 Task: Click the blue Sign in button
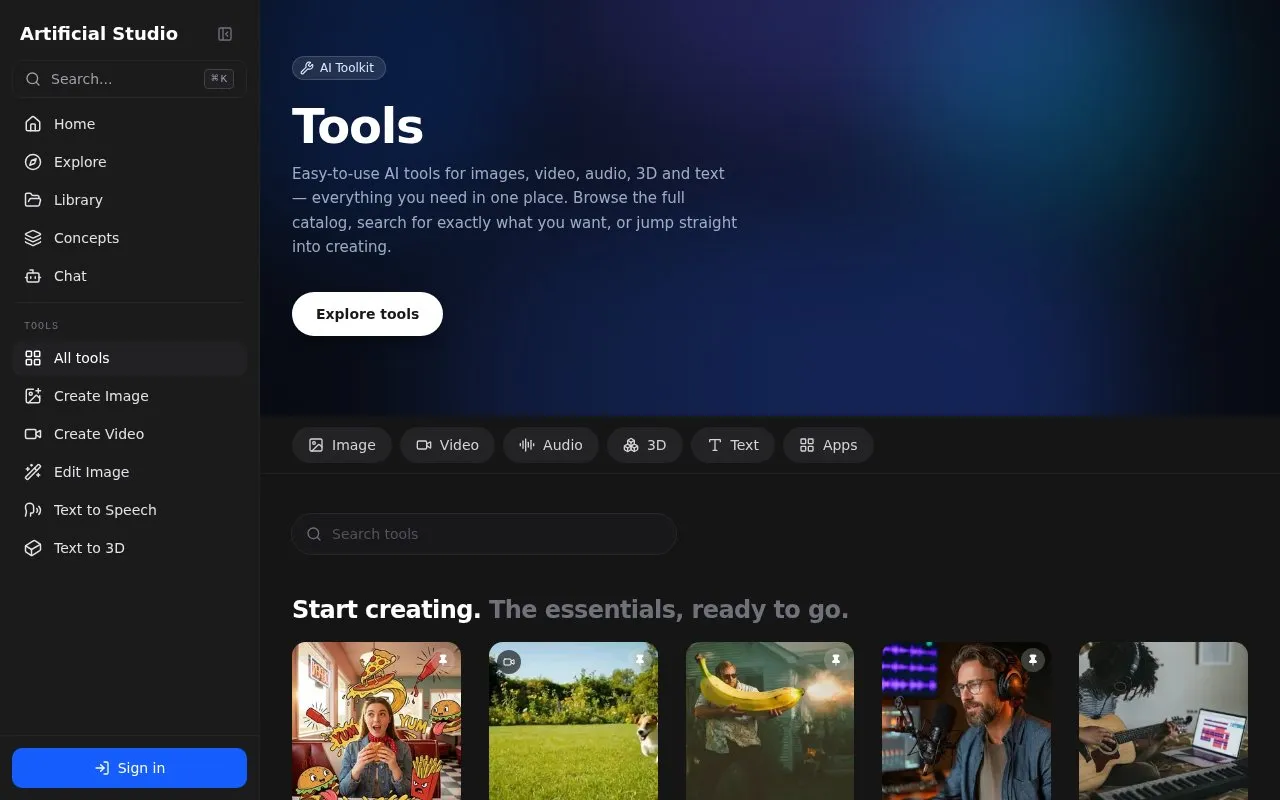pos(129,768)
